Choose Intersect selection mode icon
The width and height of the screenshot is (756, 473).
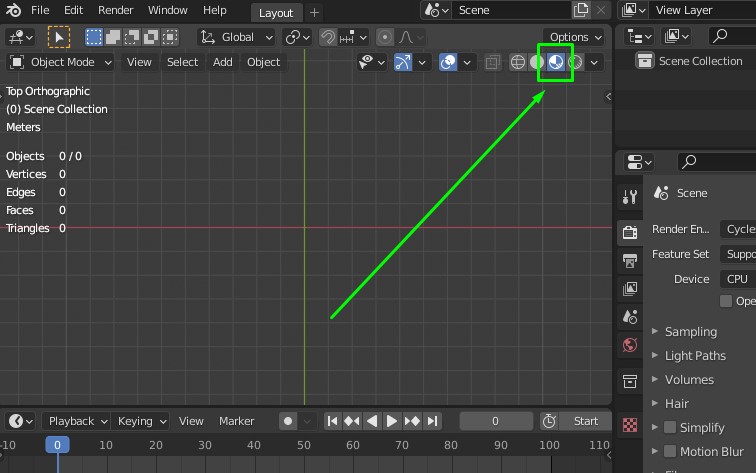(170, 37)
